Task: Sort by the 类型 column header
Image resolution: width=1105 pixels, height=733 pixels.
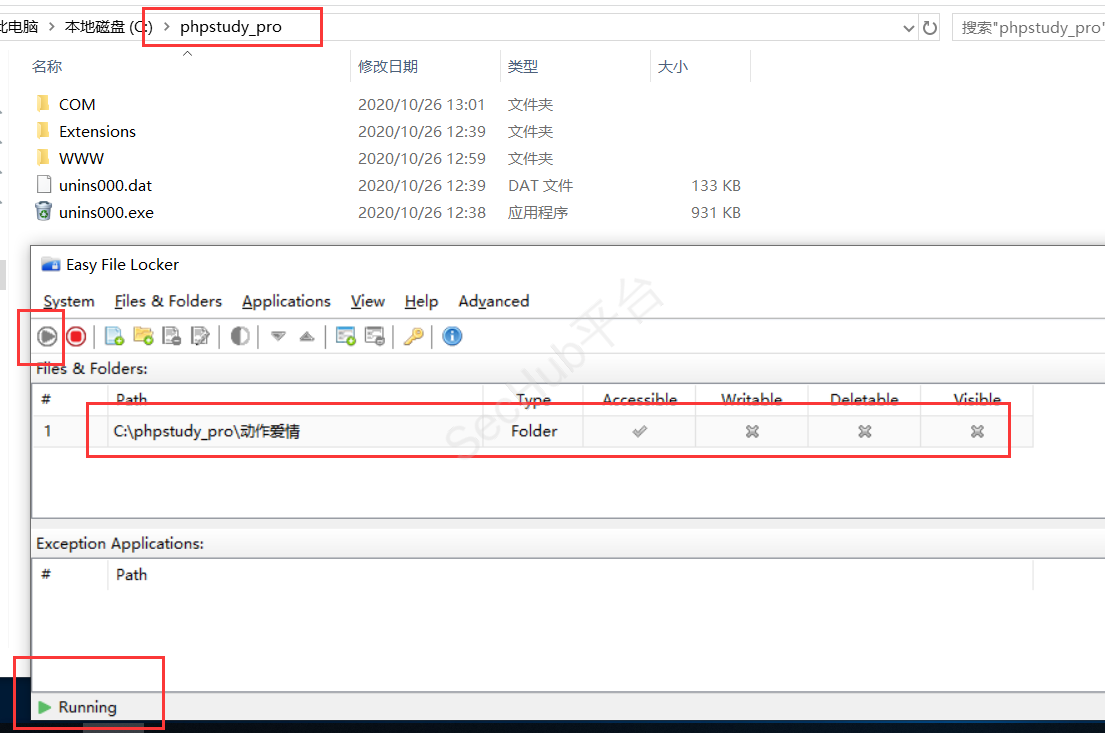Action: [x=523, y=66]
